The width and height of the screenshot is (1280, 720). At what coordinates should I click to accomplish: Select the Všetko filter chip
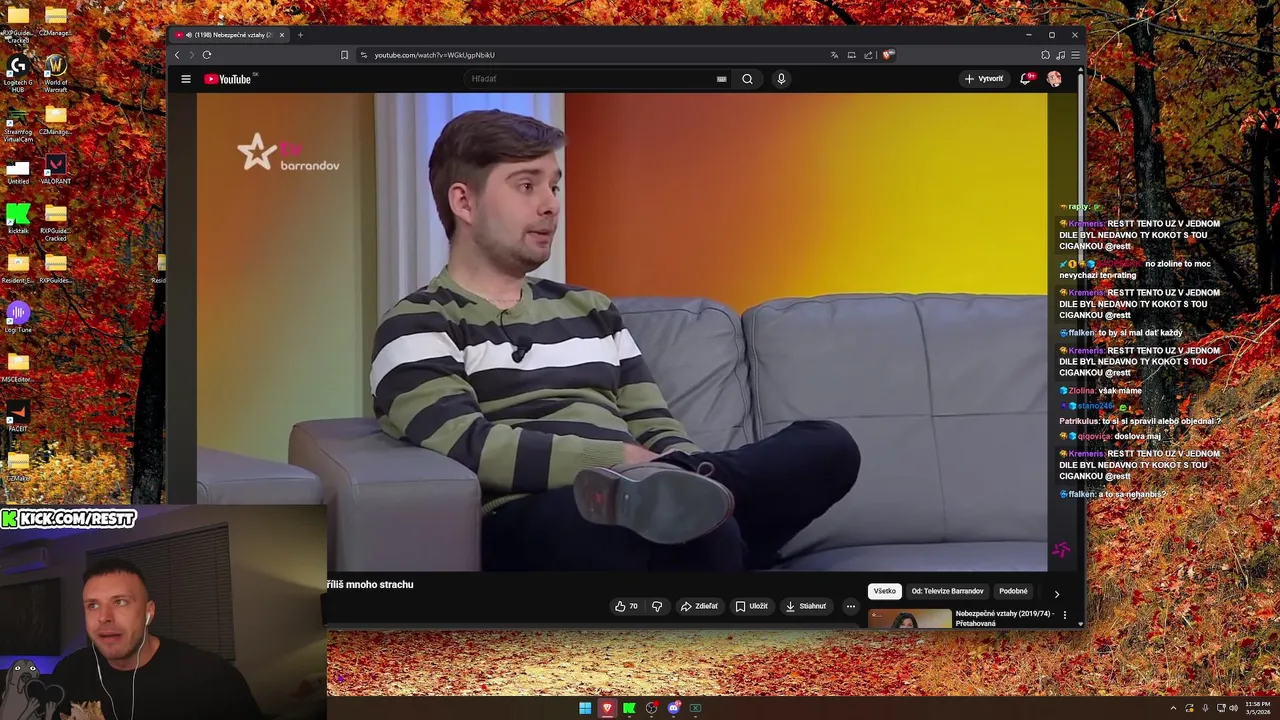point(884,591)
